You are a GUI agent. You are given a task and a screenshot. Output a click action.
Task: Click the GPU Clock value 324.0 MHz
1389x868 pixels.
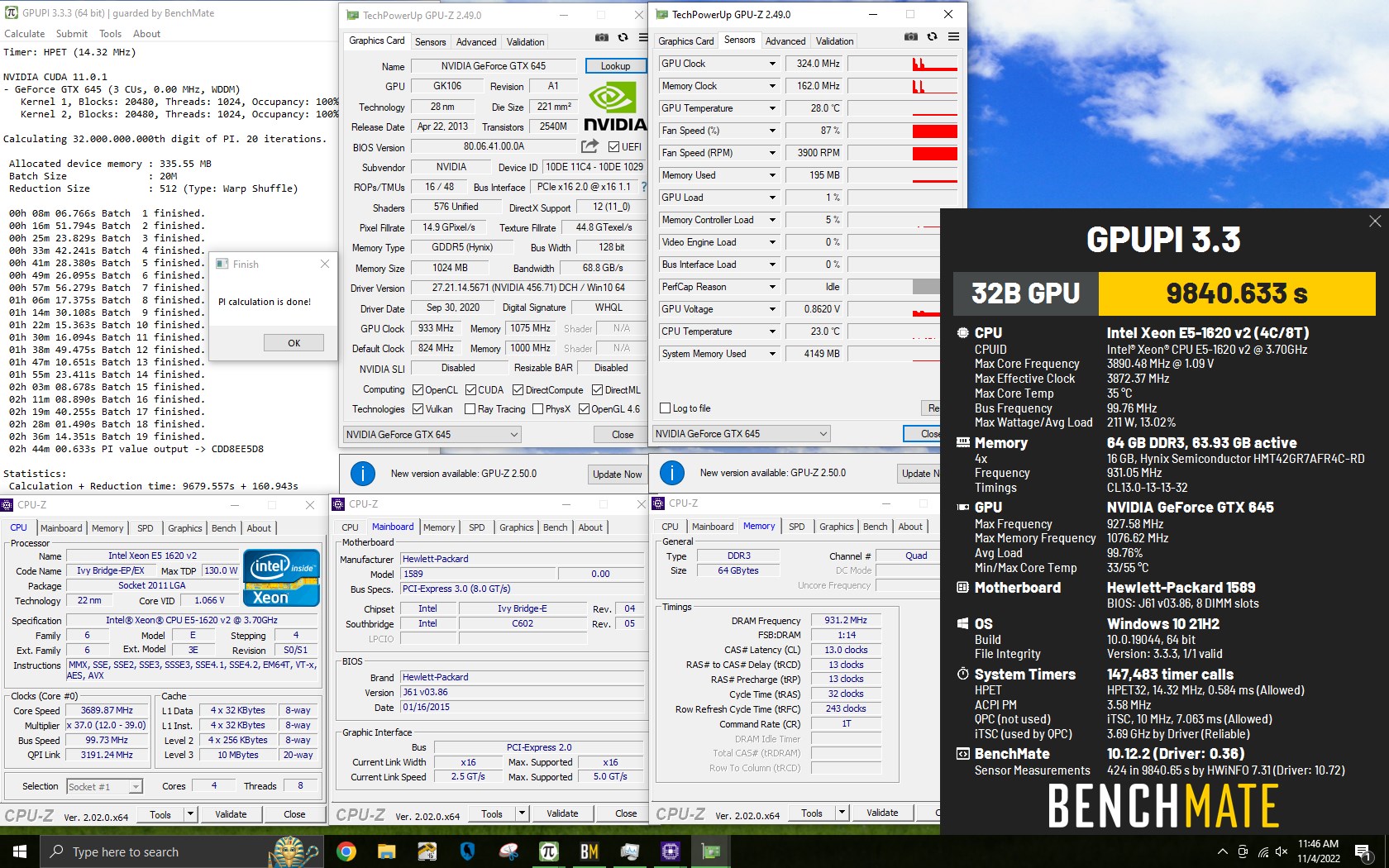814,64
